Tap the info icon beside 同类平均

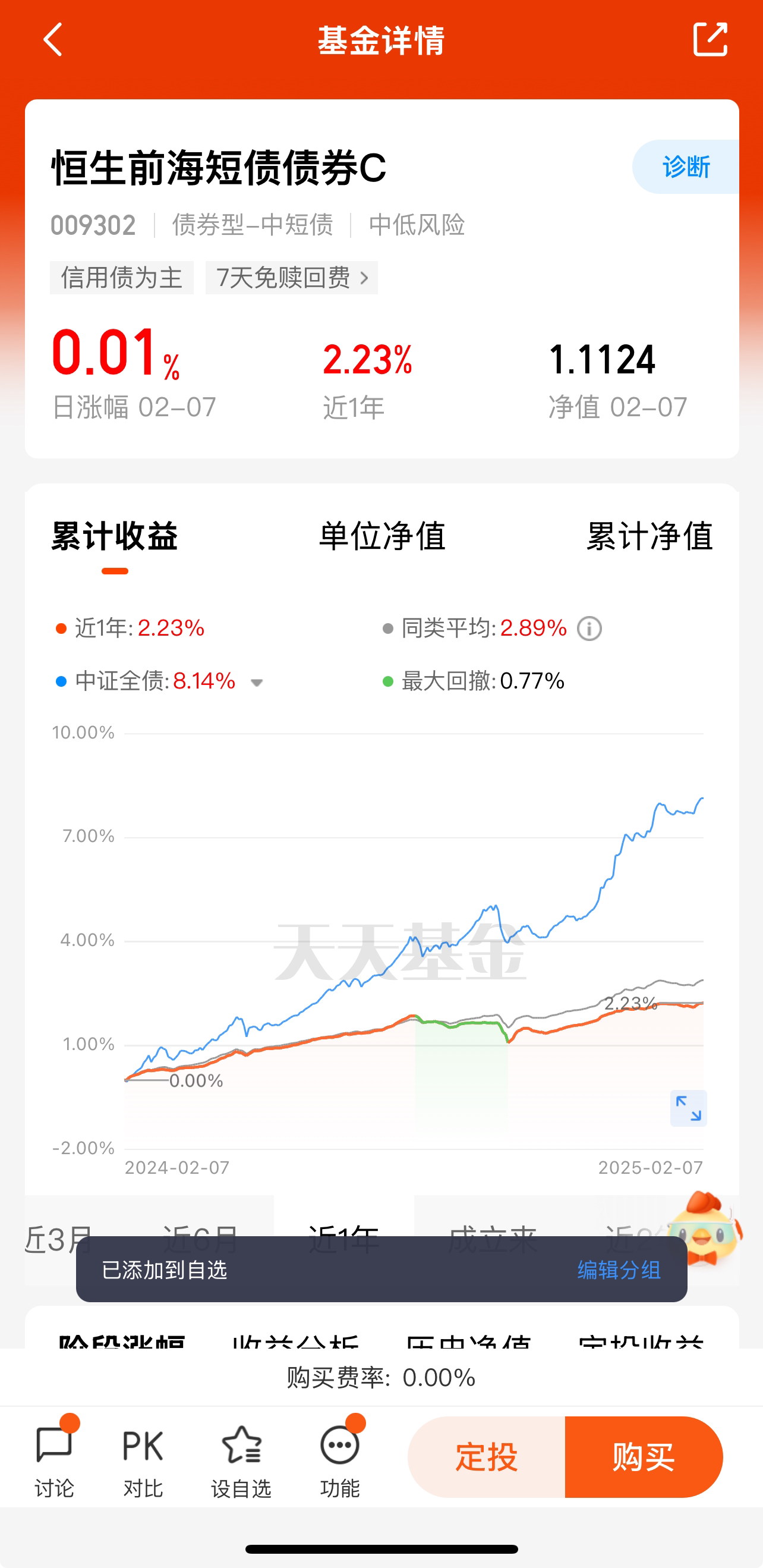tap(589, 628)
